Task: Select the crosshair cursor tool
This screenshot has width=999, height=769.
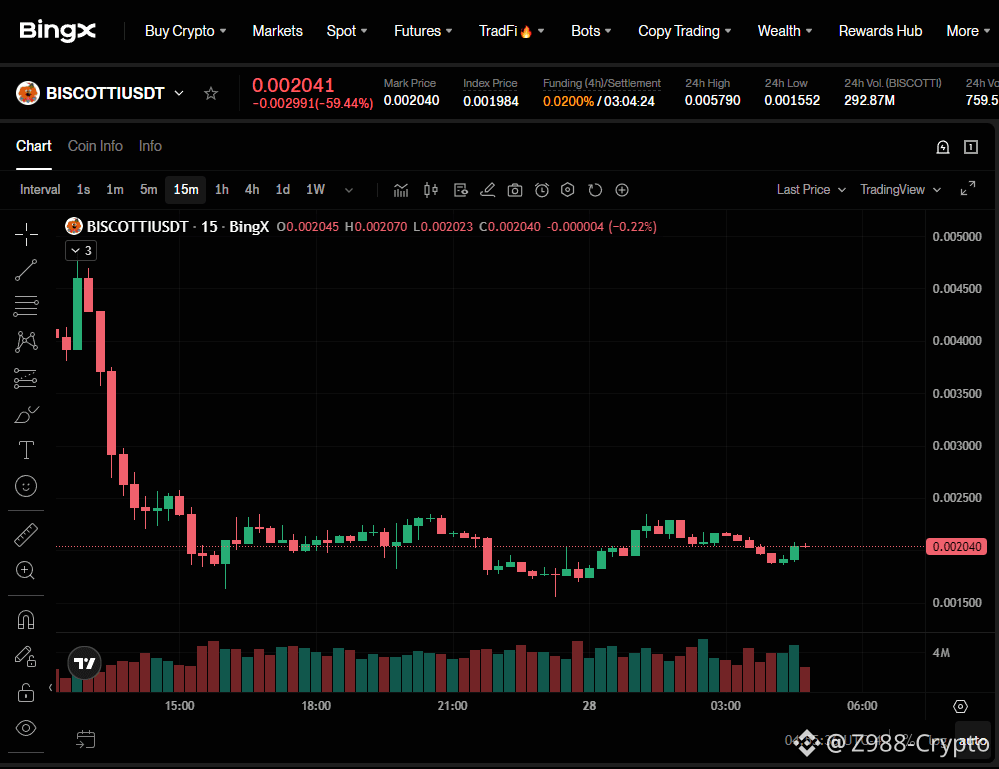Action: pyautogui.click(x=26, y=234)
